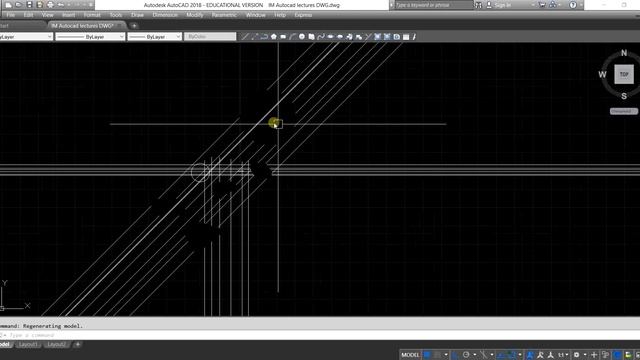640x360 pixels.
Task: Open the View menu
Action: (48, 15)
